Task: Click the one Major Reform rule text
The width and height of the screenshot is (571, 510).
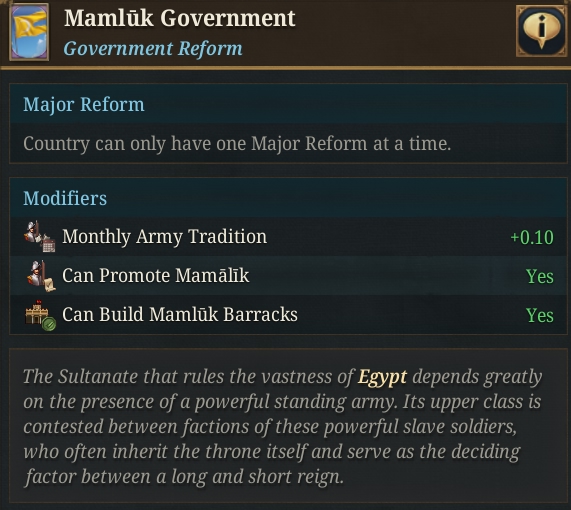Action: [x=237, y=144]
